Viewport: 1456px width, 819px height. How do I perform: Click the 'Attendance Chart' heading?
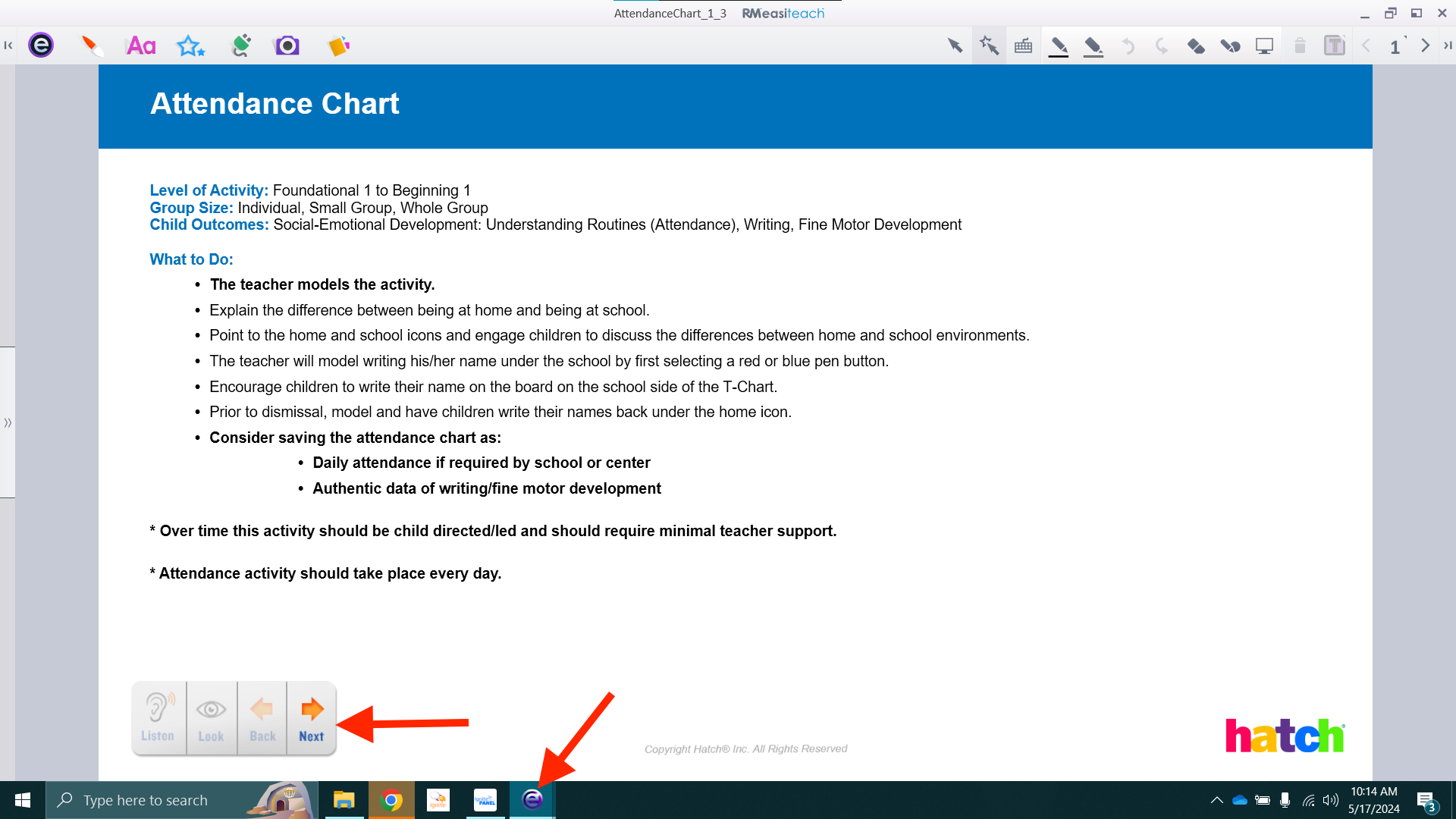[x=275, y=103]
